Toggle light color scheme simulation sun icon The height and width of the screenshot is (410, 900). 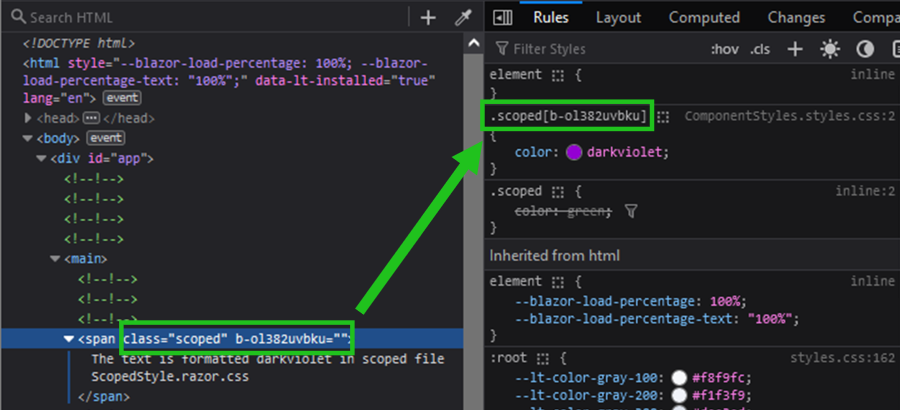coord(830,49)
